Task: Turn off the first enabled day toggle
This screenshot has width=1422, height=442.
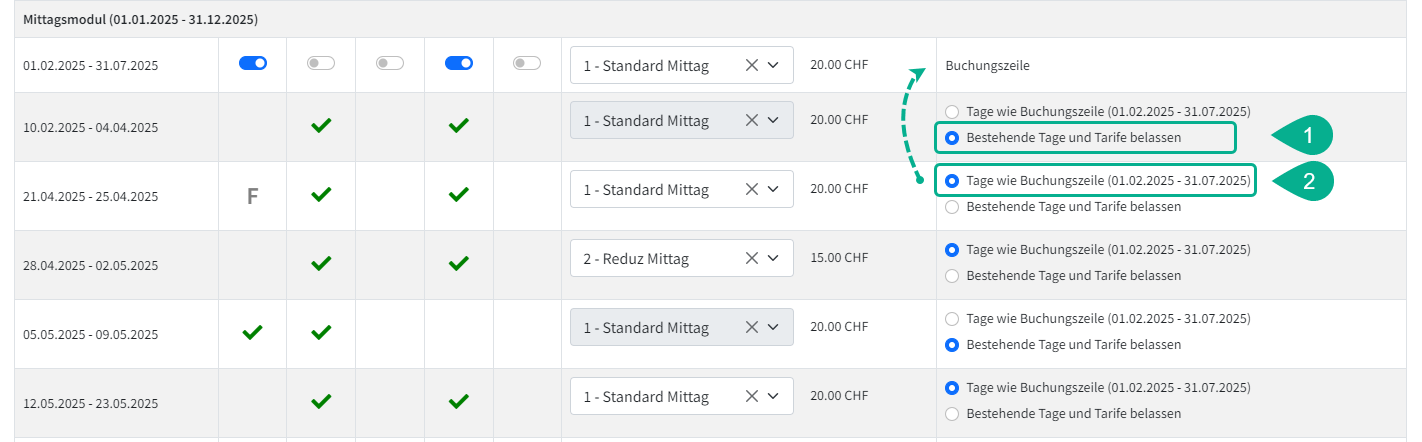Action: point(253,63)
